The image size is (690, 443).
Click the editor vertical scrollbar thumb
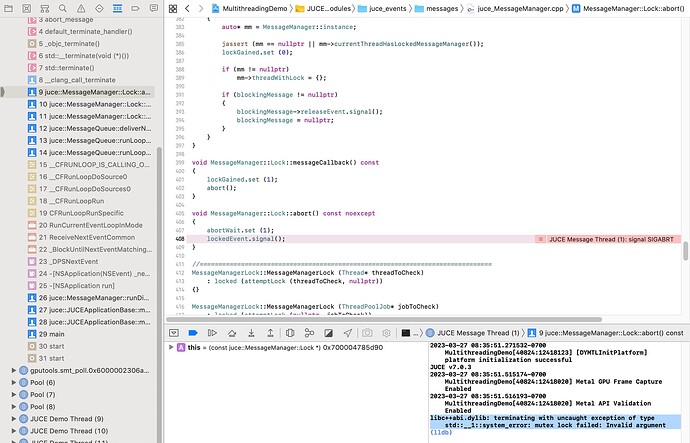685,251
